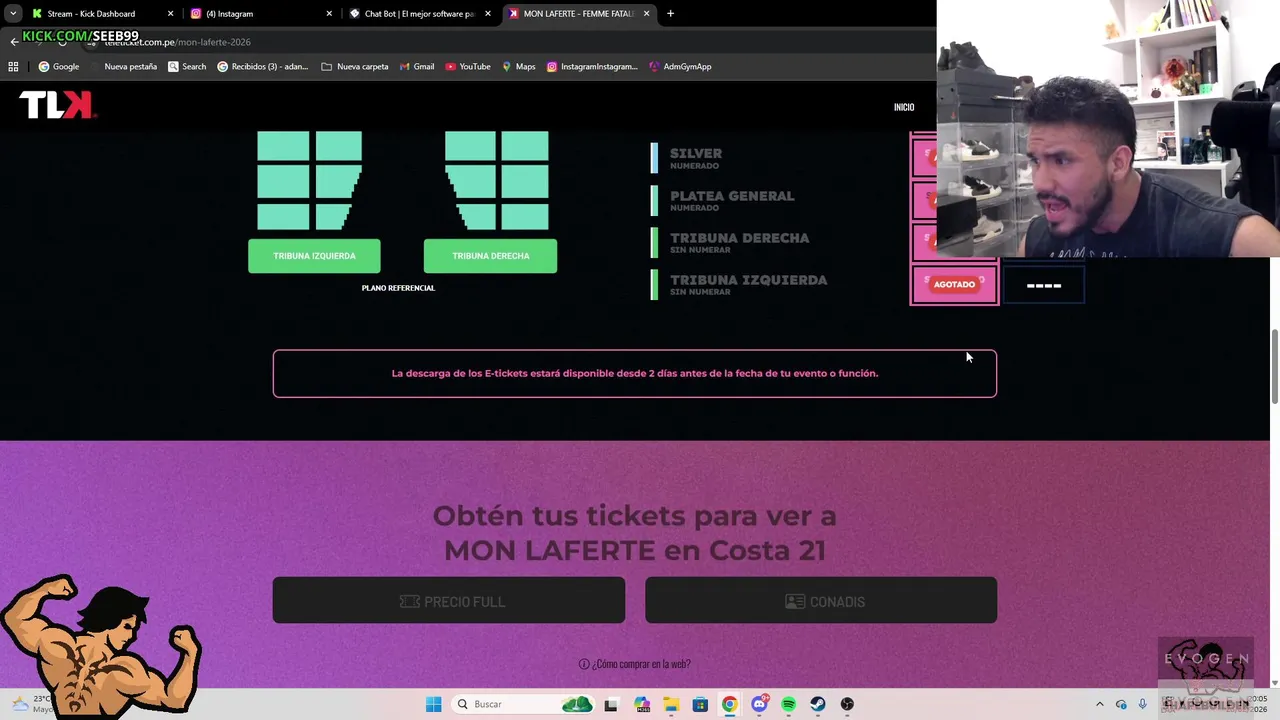
Task: Click INICIO in site navigation
Action: 904,107
